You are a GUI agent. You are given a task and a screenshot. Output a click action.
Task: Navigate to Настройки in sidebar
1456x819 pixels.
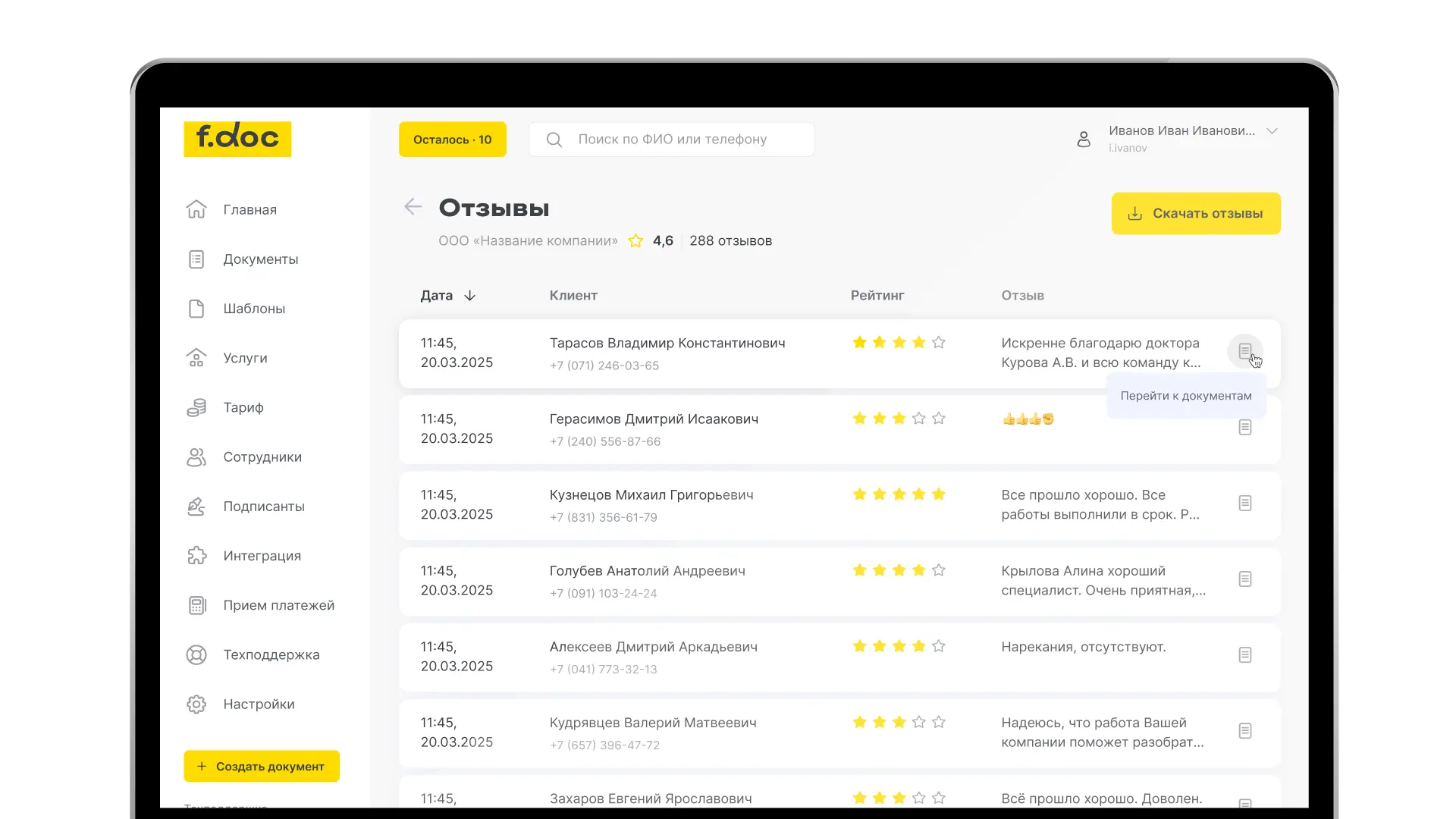[259, 704]
